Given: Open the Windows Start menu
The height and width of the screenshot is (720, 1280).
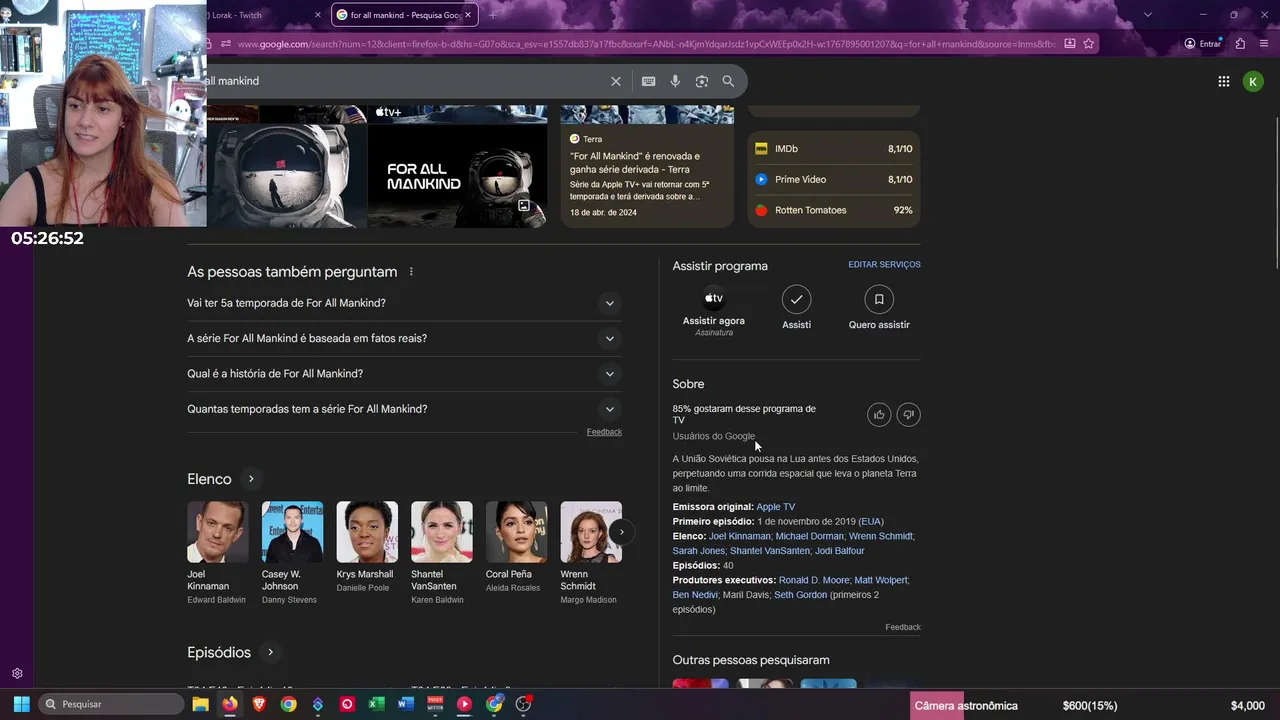Looking at the screenshot, I should (x=22, y=704).
